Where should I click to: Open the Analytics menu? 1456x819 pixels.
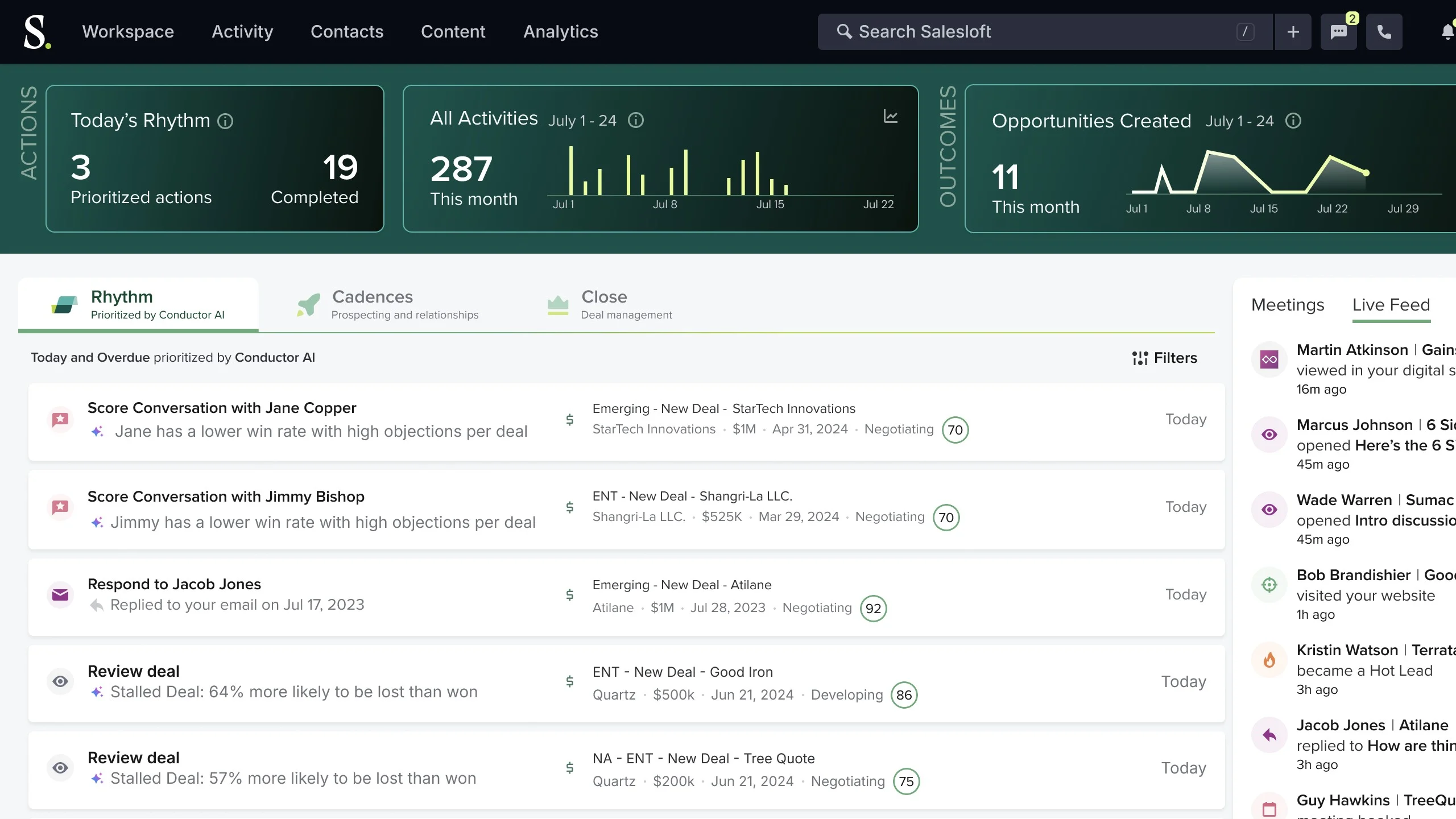561,32
